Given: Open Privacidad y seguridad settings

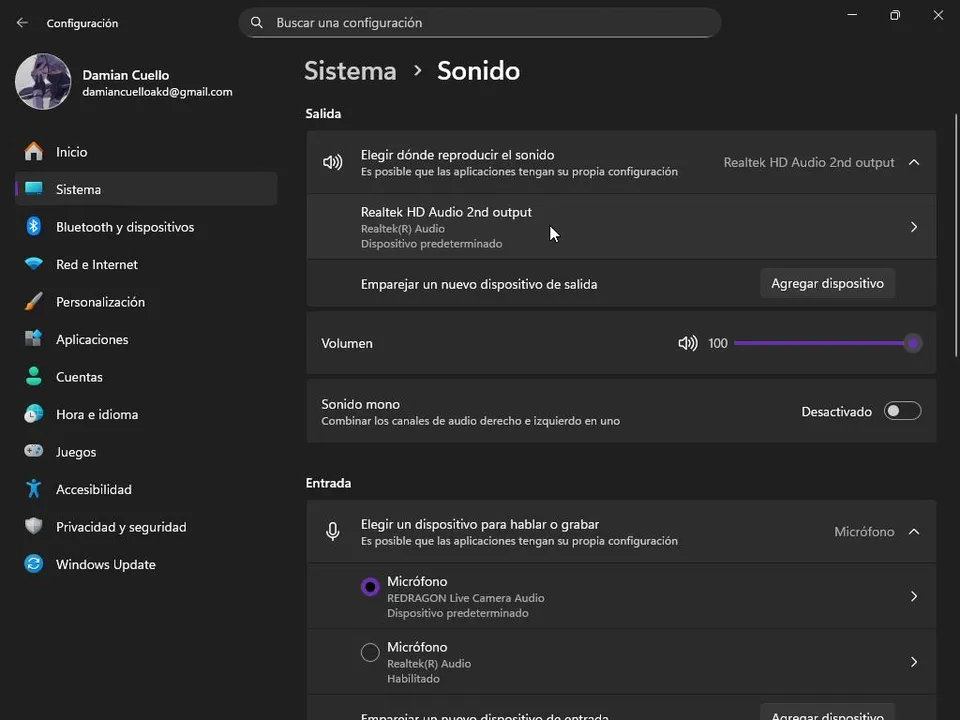Looking at the screenshot, I should tap(120, 527).
